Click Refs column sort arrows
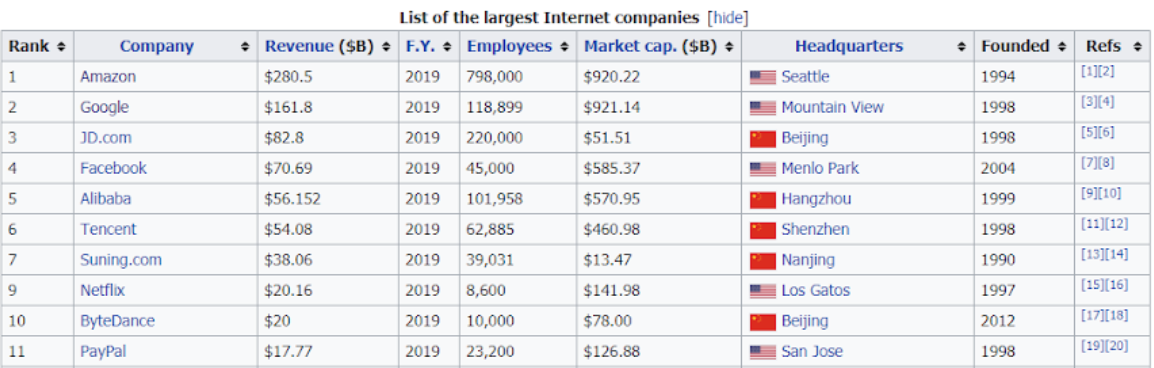Viewport: 1154px width, 368px height. pos(1135,46)
